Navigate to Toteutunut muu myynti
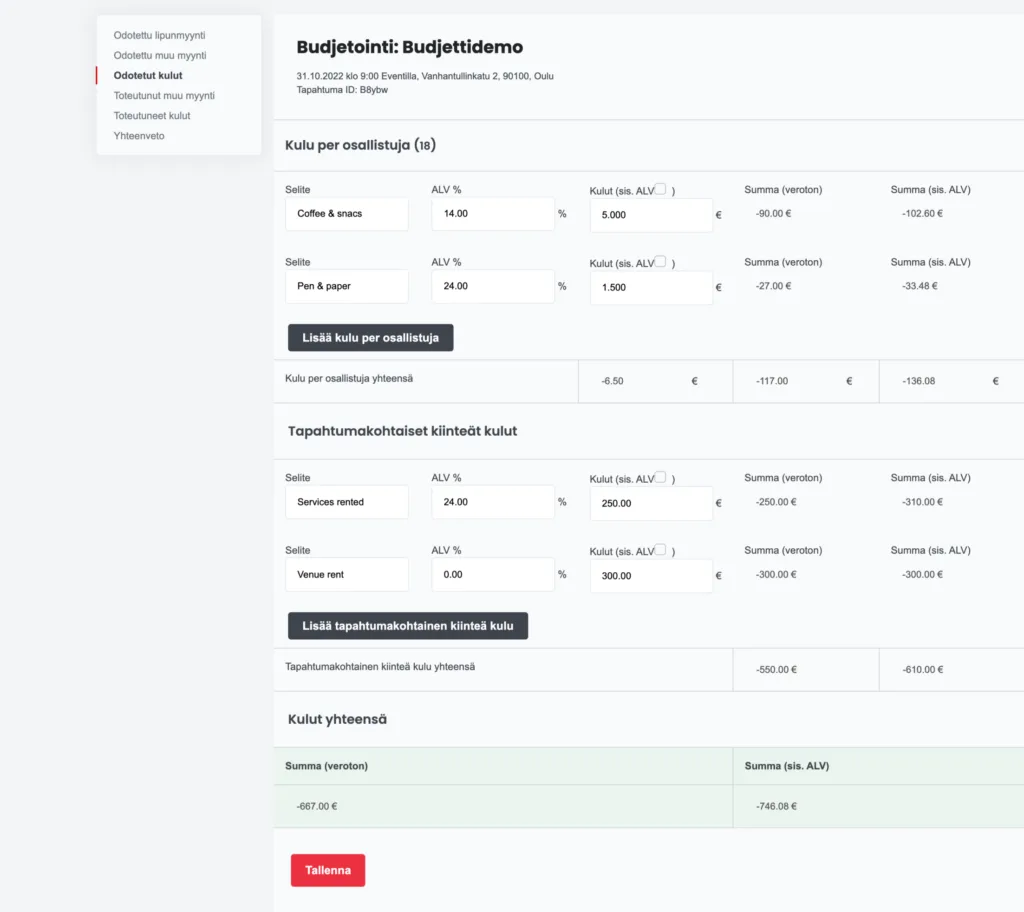This screenshot has width=1024, height=912. click(x=164, y=95)
